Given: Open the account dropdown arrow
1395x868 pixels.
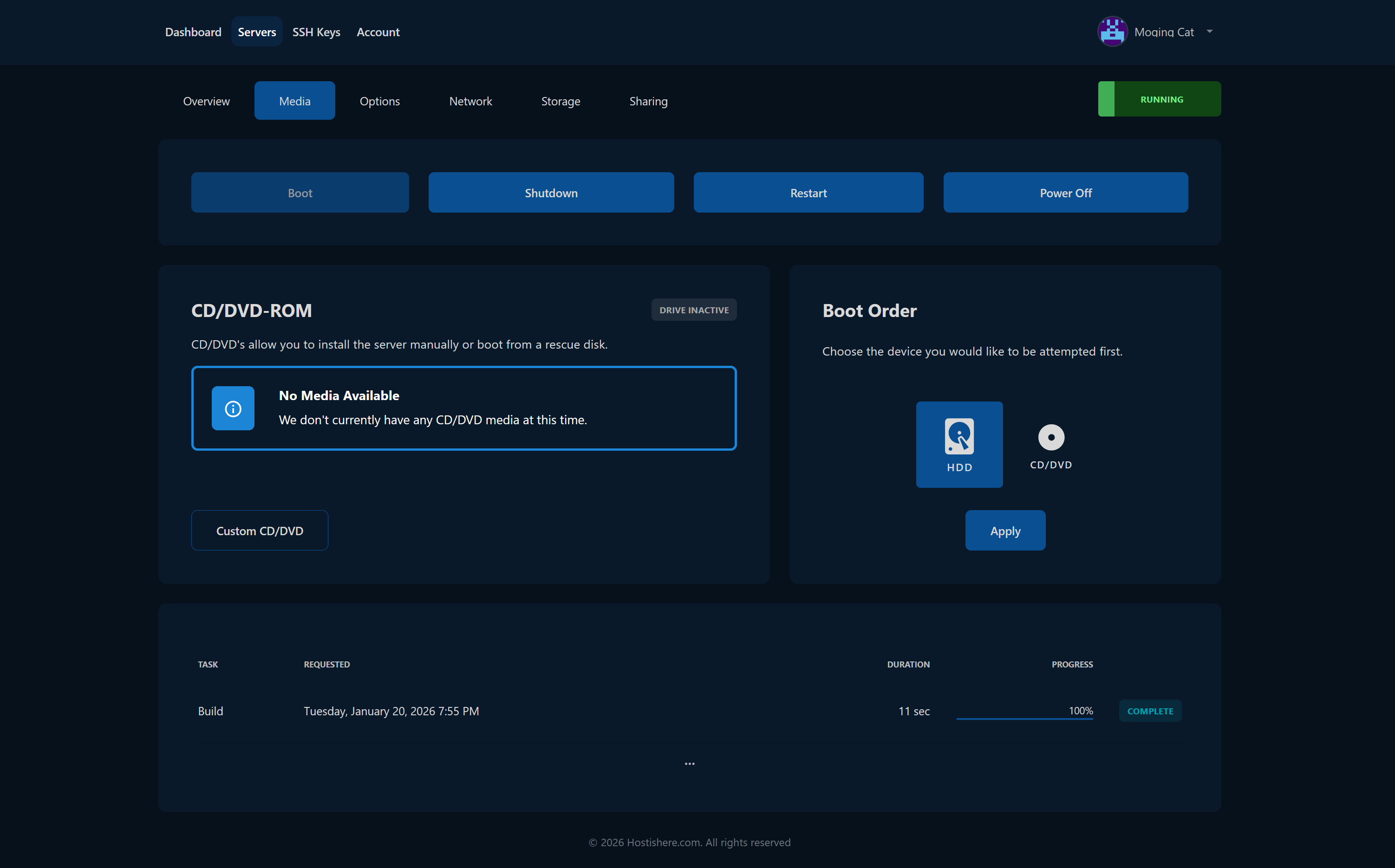Looking at the screenshot, I should (x=1210, y=32).
